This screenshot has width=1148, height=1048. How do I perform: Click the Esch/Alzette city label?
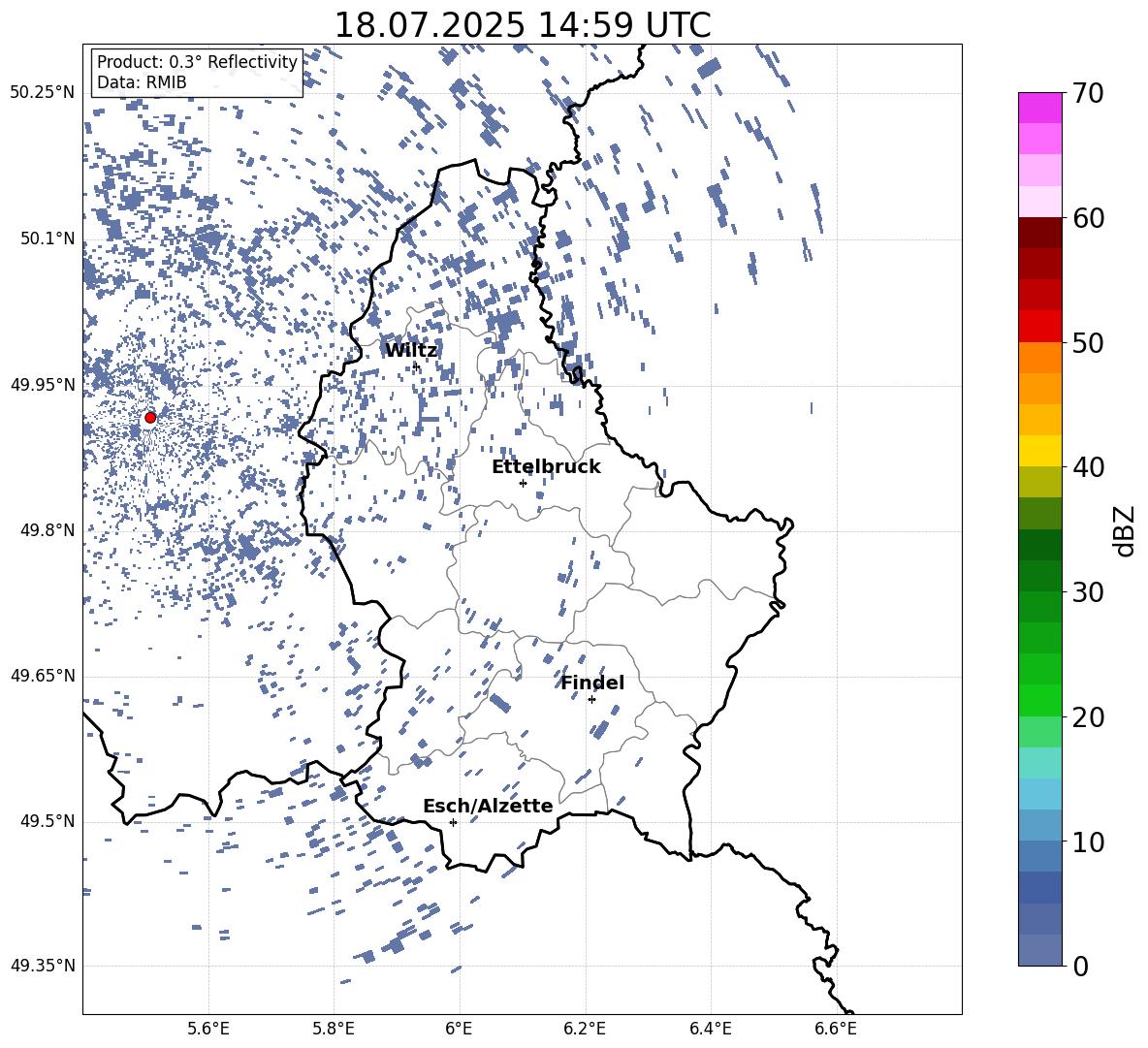(x=488, y=807)
